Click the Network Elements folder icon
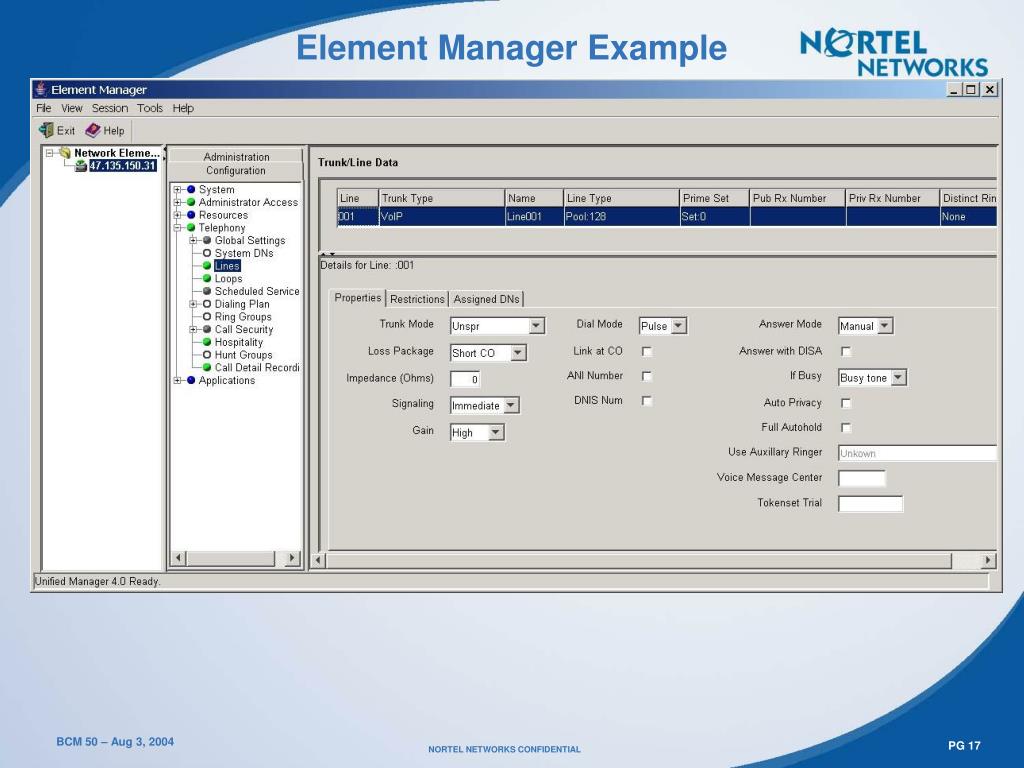This screenshot has height=768, width=1024. click(65, 153)
